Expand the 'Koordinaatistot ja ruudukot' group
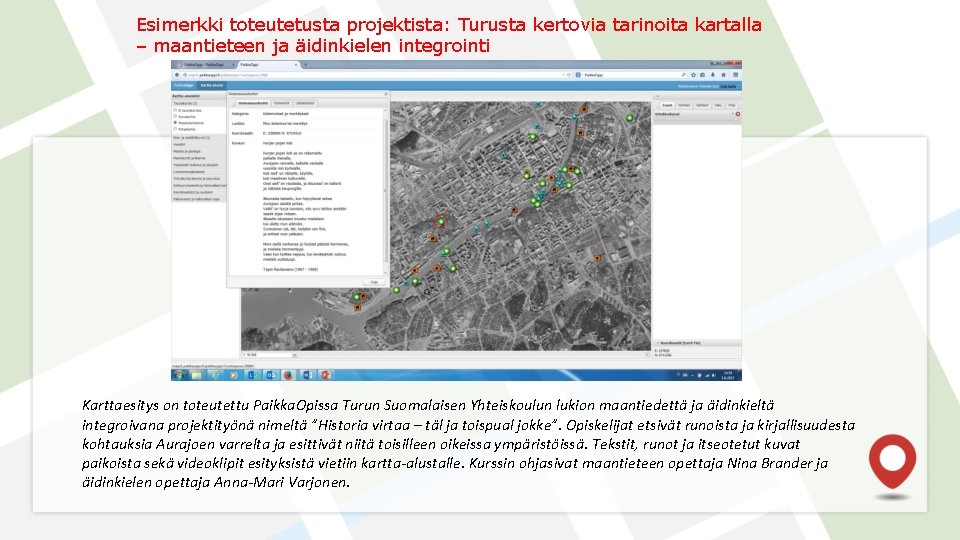Screen dimensions: 960x540 coord(198,192)
